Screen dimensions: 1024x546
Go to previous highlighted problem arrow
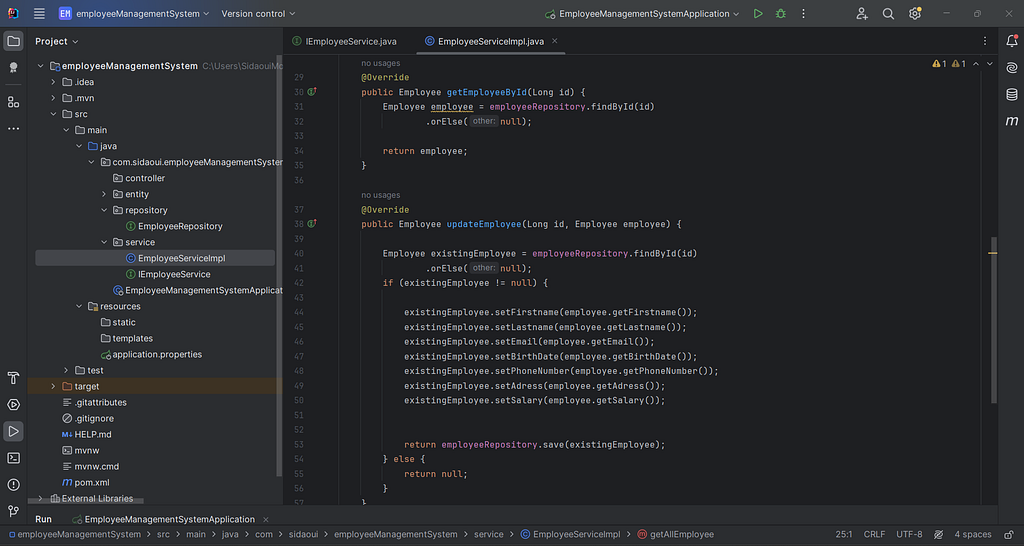coord(976,64)
